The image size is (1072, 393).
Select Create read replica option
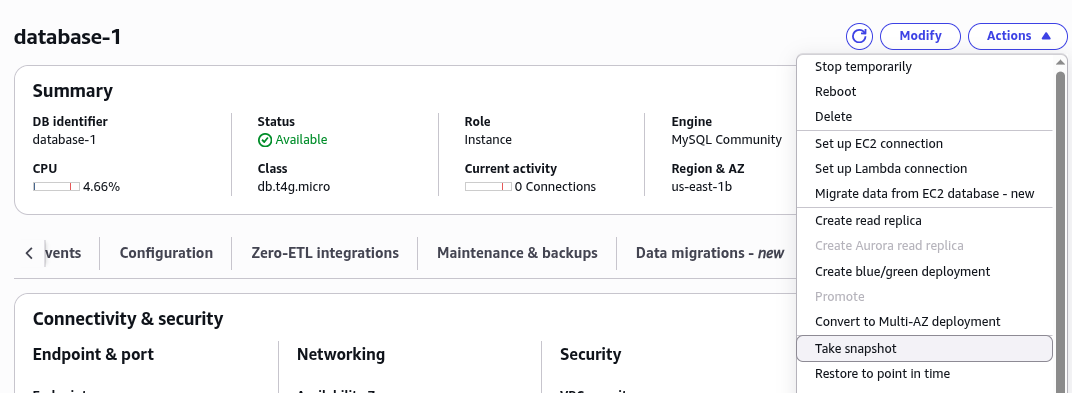[925, 221]
